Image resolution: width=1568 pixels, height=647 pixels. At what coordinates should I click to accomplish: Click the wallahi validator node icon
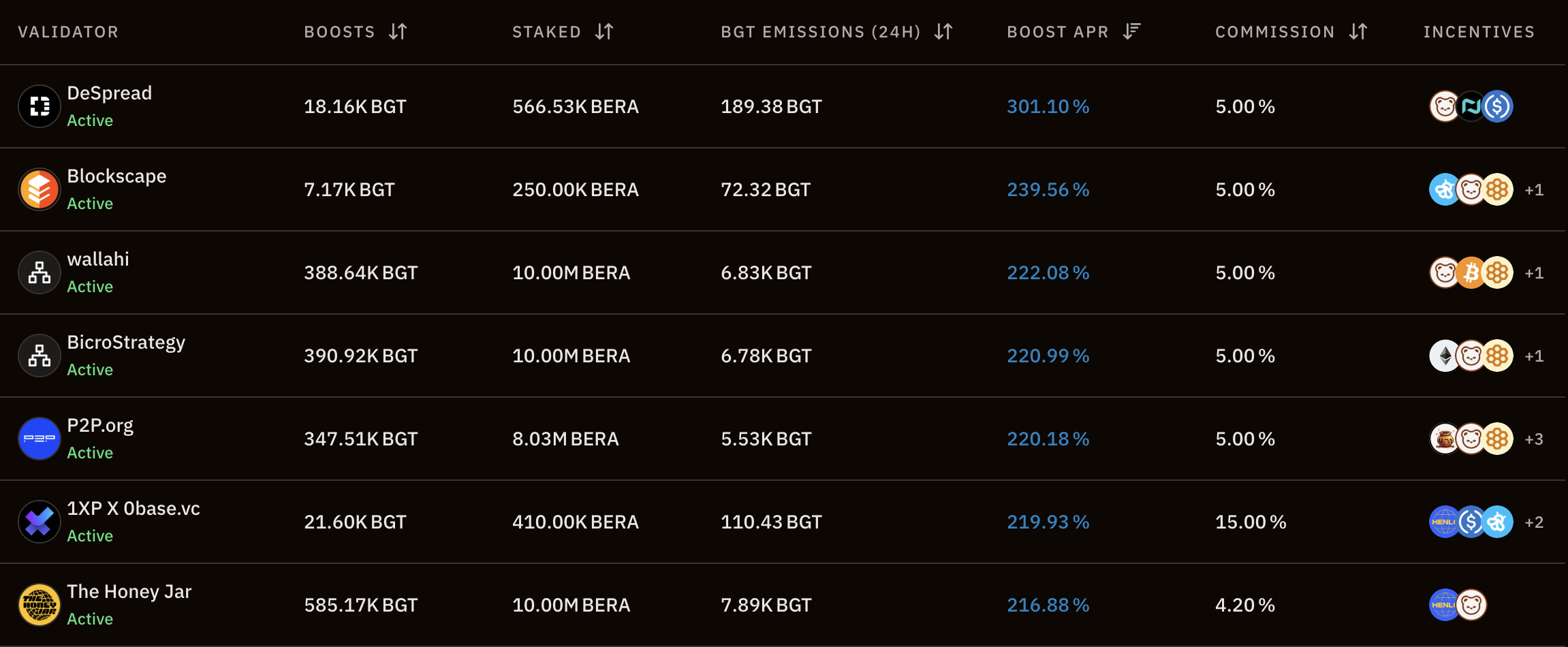(40, 272)
